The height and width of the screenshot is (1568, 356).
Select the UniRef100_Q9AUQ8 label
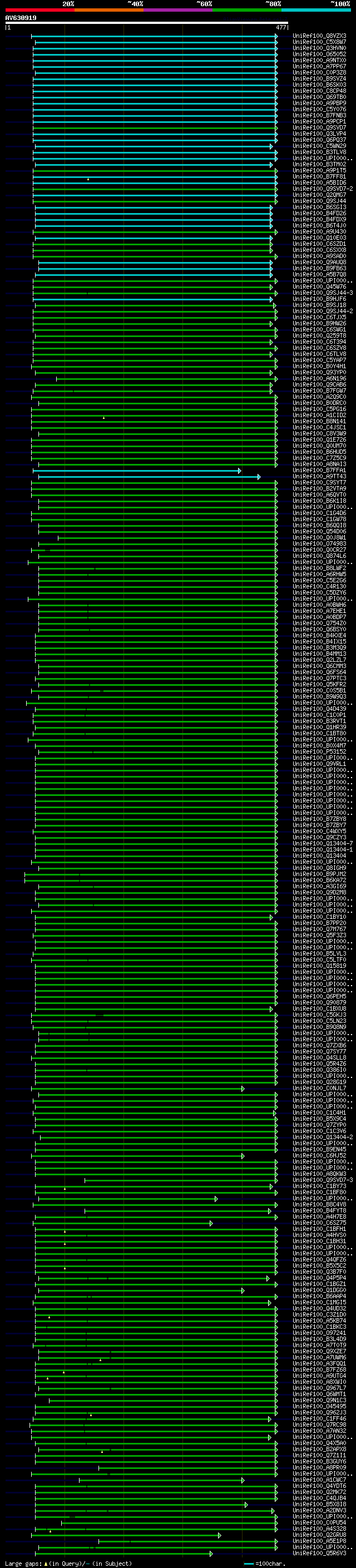click(x=319, y=263)
